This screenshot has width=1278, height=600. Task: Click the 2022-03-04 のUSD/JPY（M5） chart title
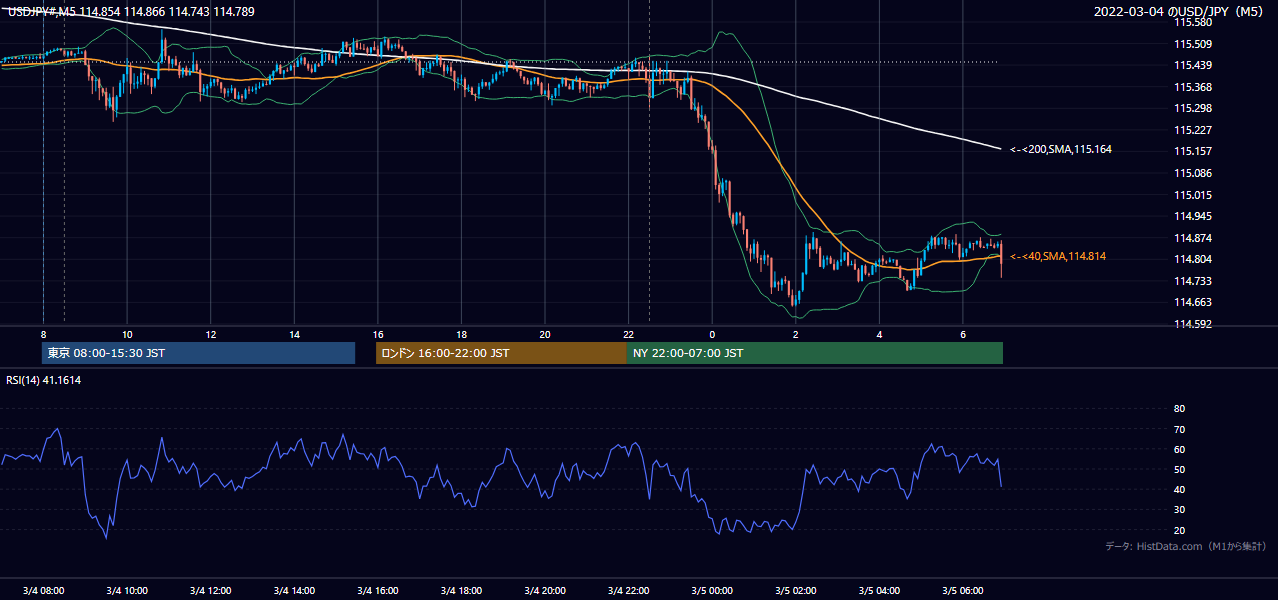point(1180,12)
